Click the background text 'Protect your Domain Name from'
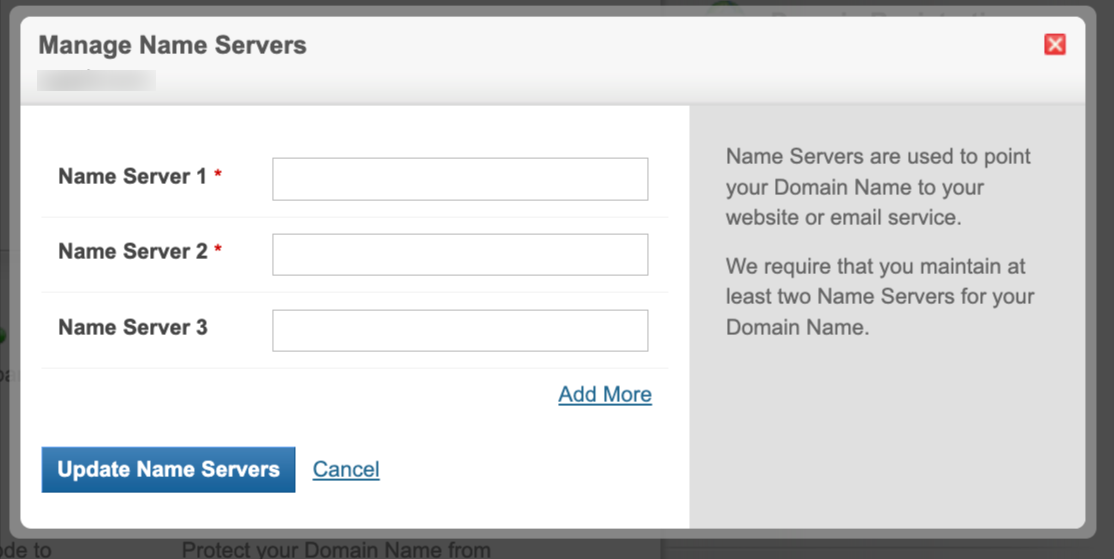The height and width of the screenshot is (559, 1114). pos(336,549)
